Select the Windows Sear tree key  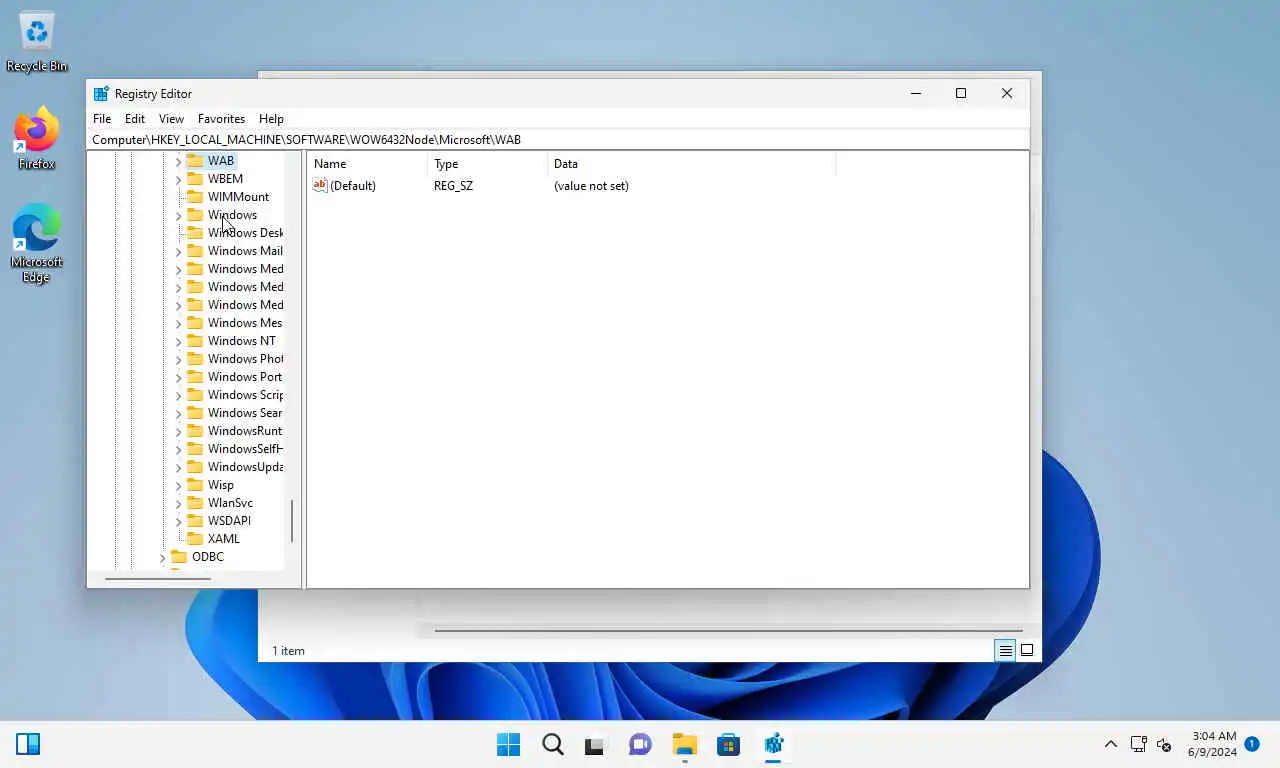click(x=245, y=413)
